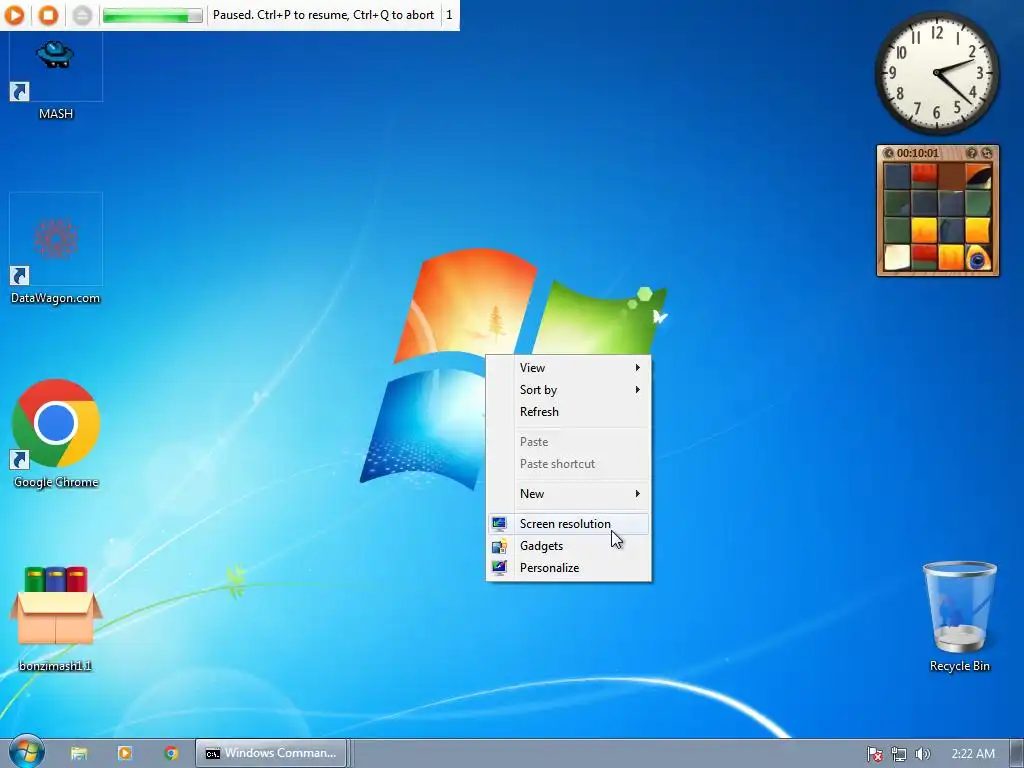Open Windows Media Player taskbar icon
This screenshot has height=768, width=1024.
125,753
